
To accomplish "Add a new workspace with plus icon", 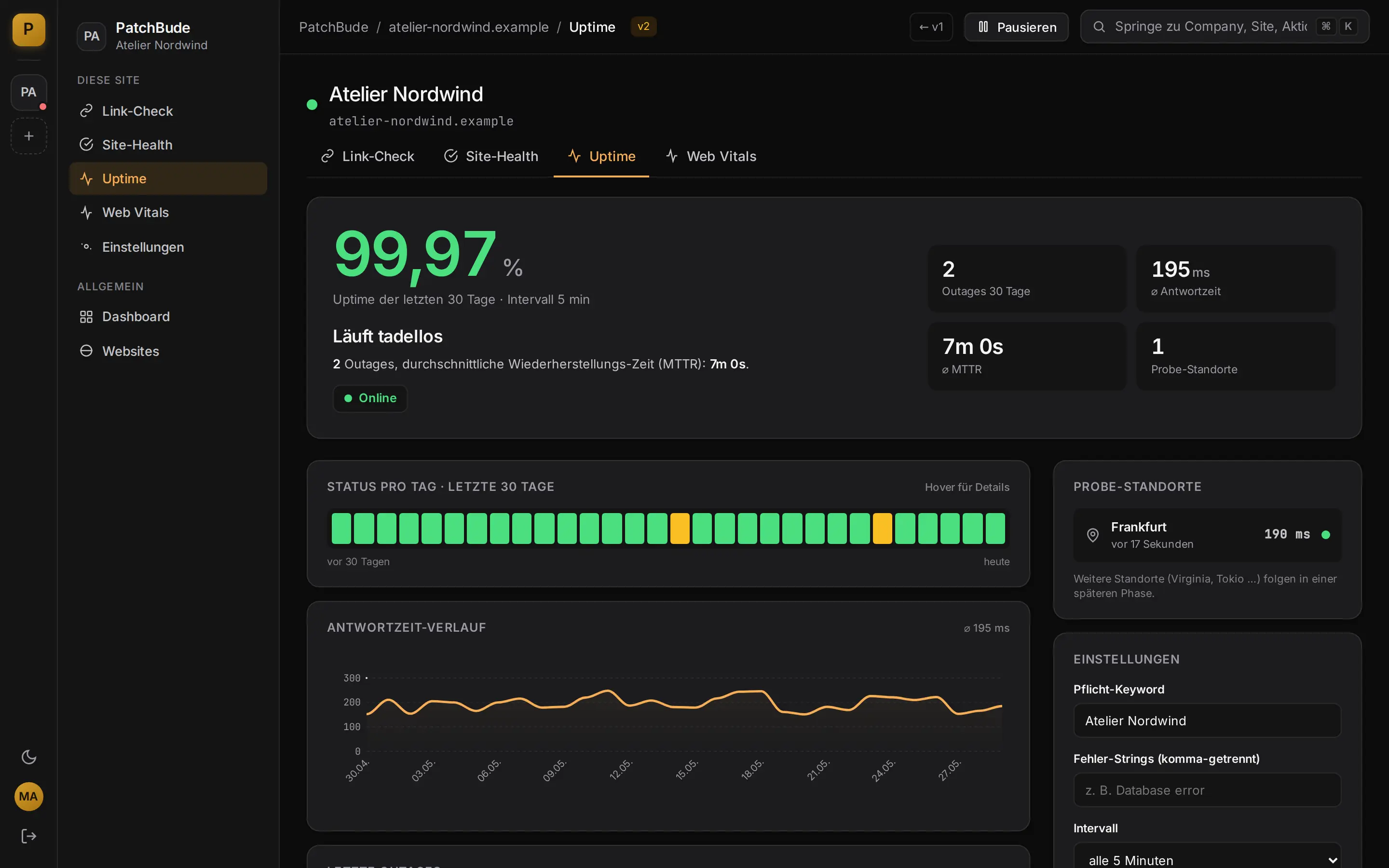I will (x=29, y=136).
